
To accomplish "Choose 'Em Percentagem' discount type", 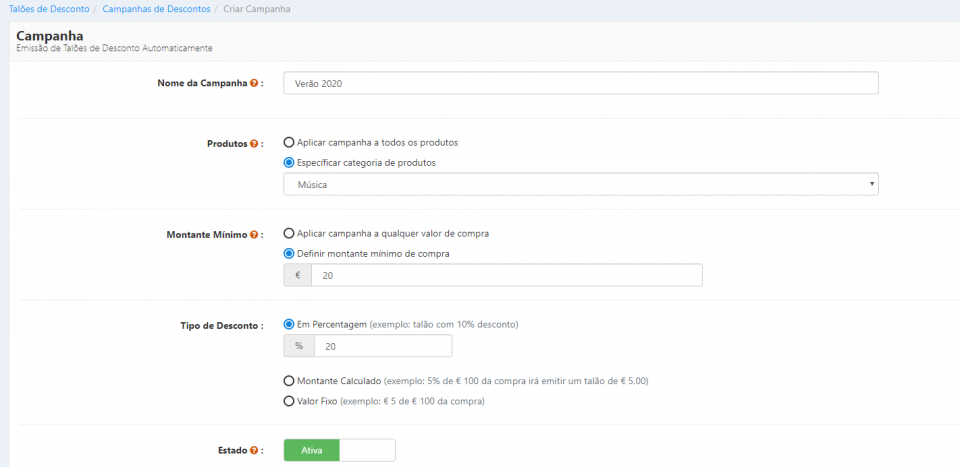I will (289, 324).
